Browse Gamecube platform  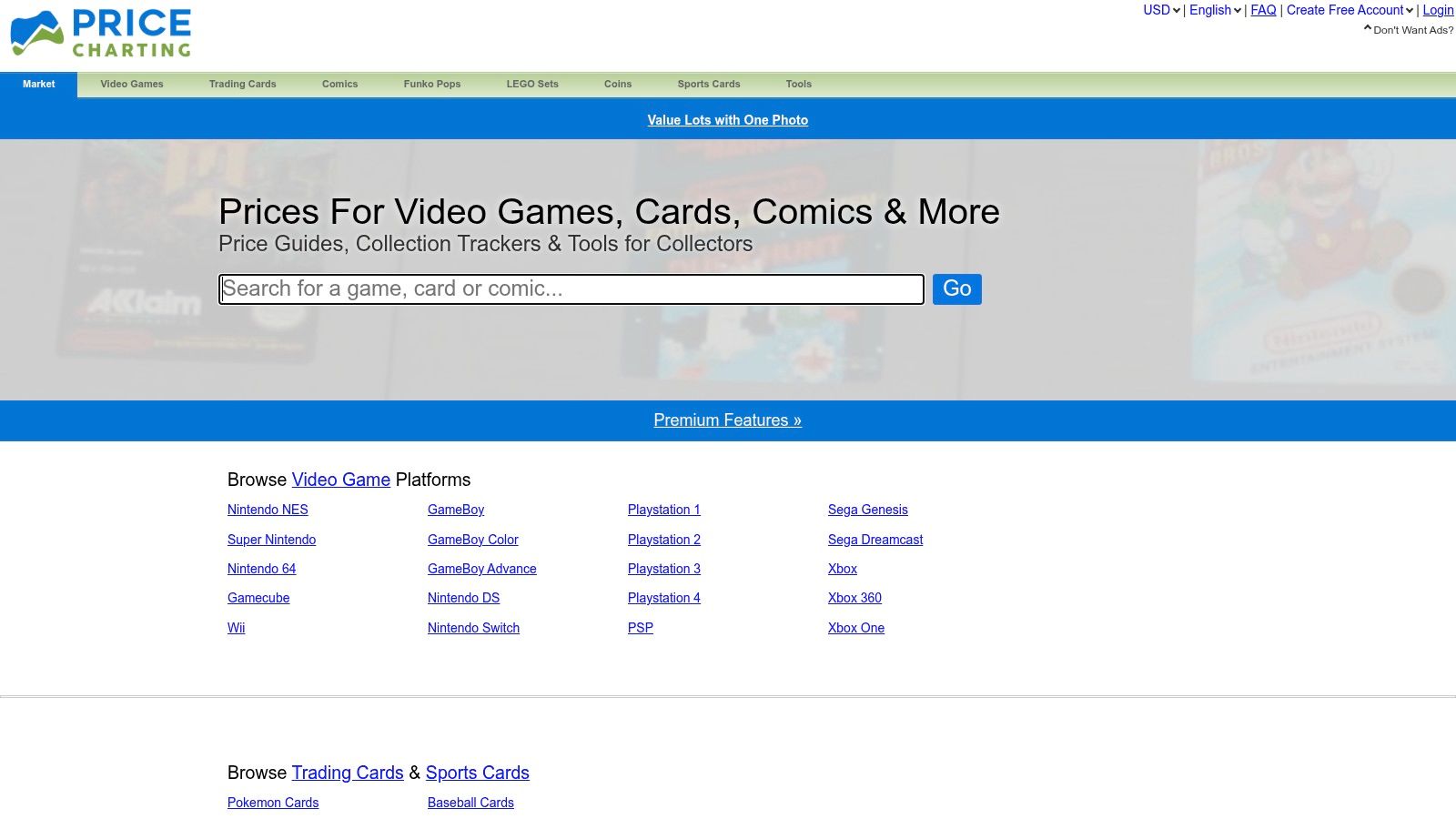coord(258,598)
